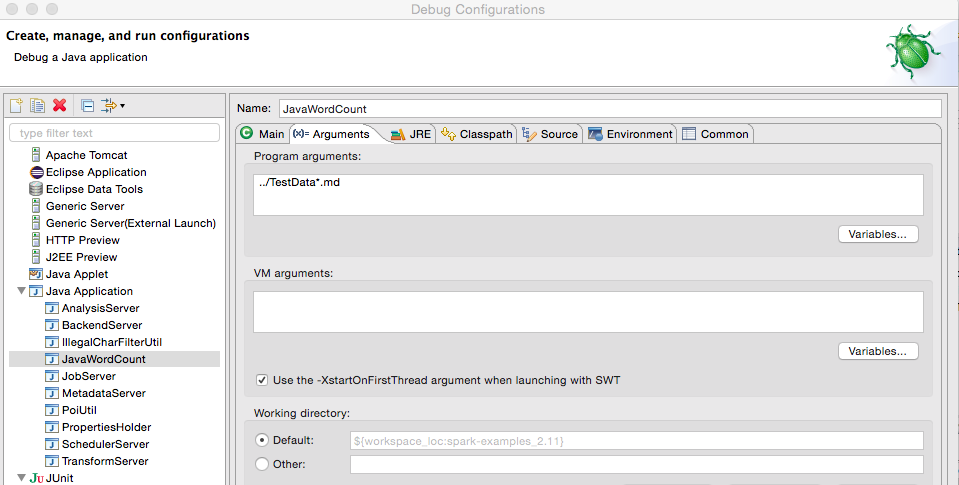Switch to the Common tab
This screenshot has height=485, width=959.
pyautogui.click(x=716, y=134)
